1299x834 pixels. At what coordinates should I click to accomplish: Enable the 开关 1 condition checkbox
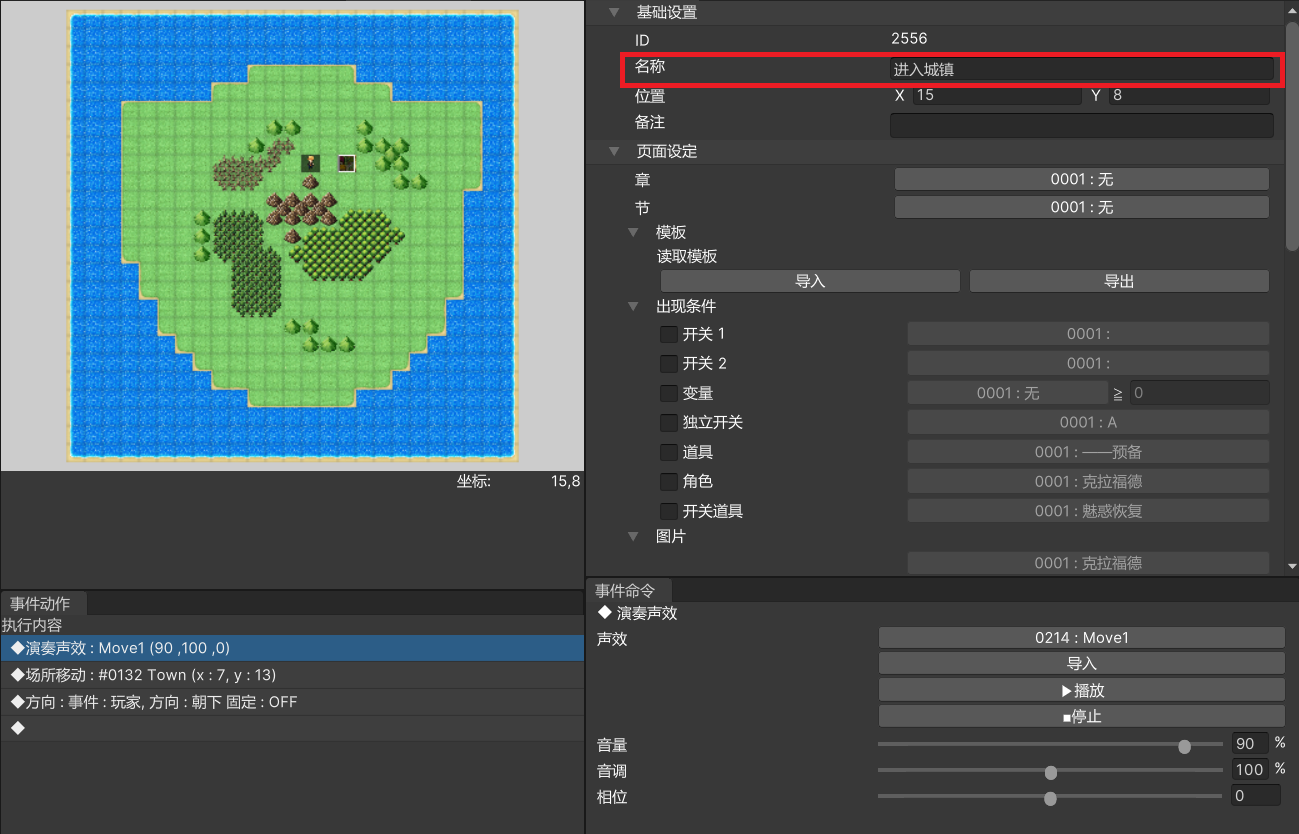tap(668, 334)
